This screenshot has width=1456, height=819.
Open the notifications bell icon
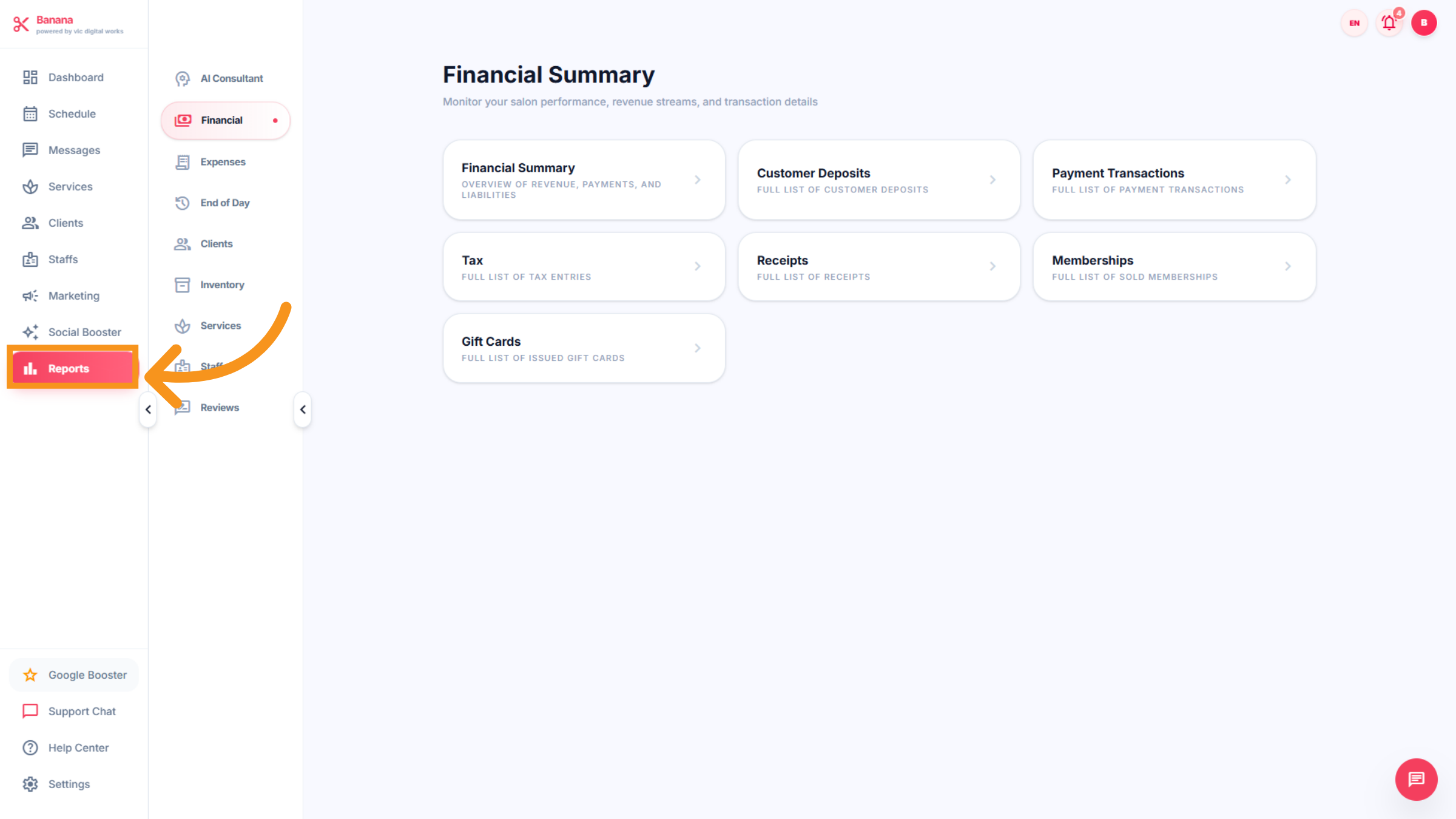click(x=1389, y=23)
